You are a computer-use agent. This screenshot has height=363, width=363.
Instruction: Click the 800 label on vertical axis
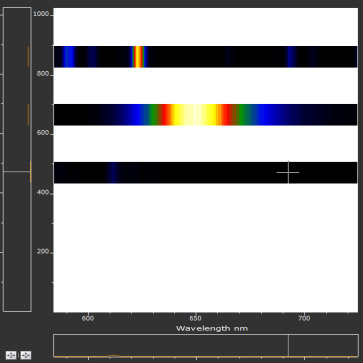coord(43,74)
